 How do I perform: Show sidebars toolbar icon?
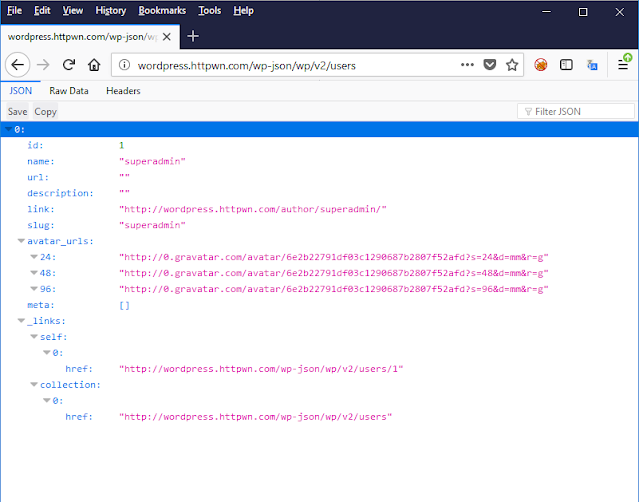tap(566, 65)
